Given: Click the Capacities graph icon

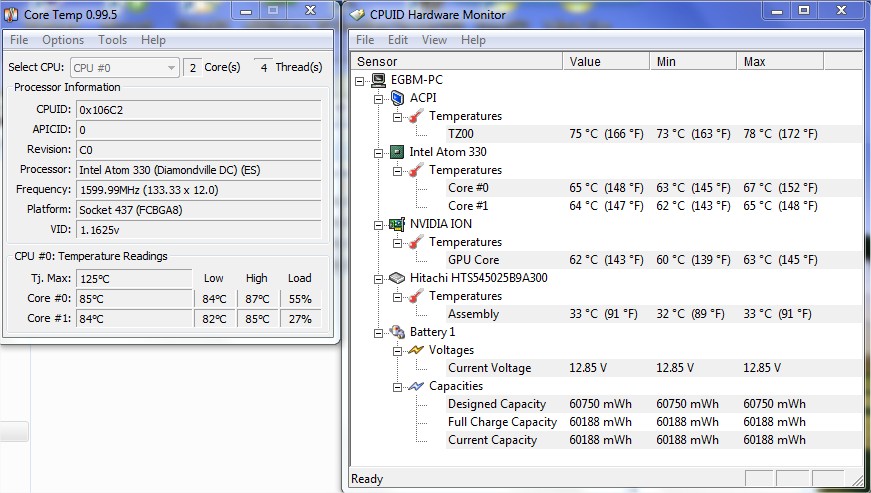Looking at the screenshot, I should pyautogui.click(x=416, y=386).
